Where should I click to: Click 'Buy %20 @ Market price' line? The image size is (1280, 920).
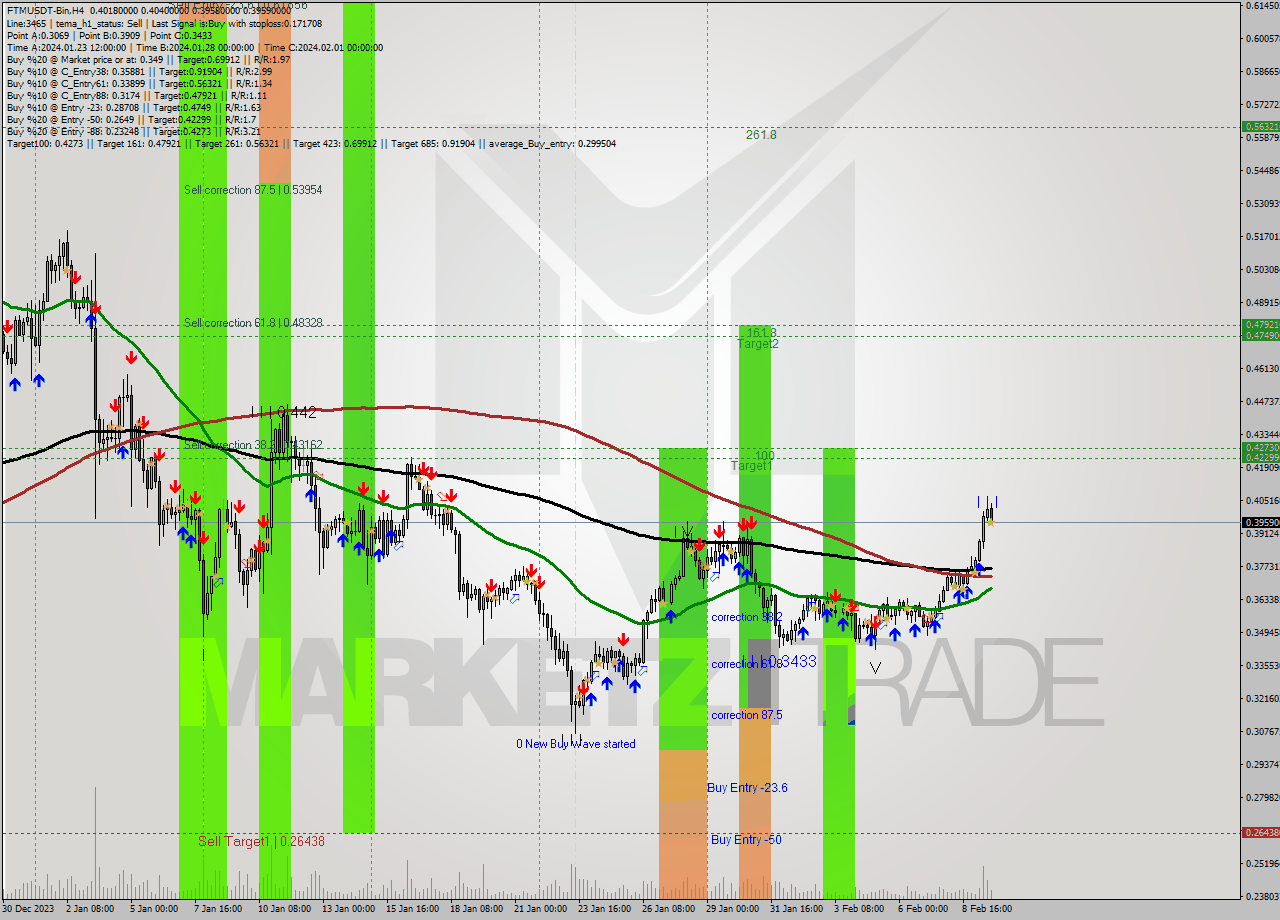(x=148, y=59)
